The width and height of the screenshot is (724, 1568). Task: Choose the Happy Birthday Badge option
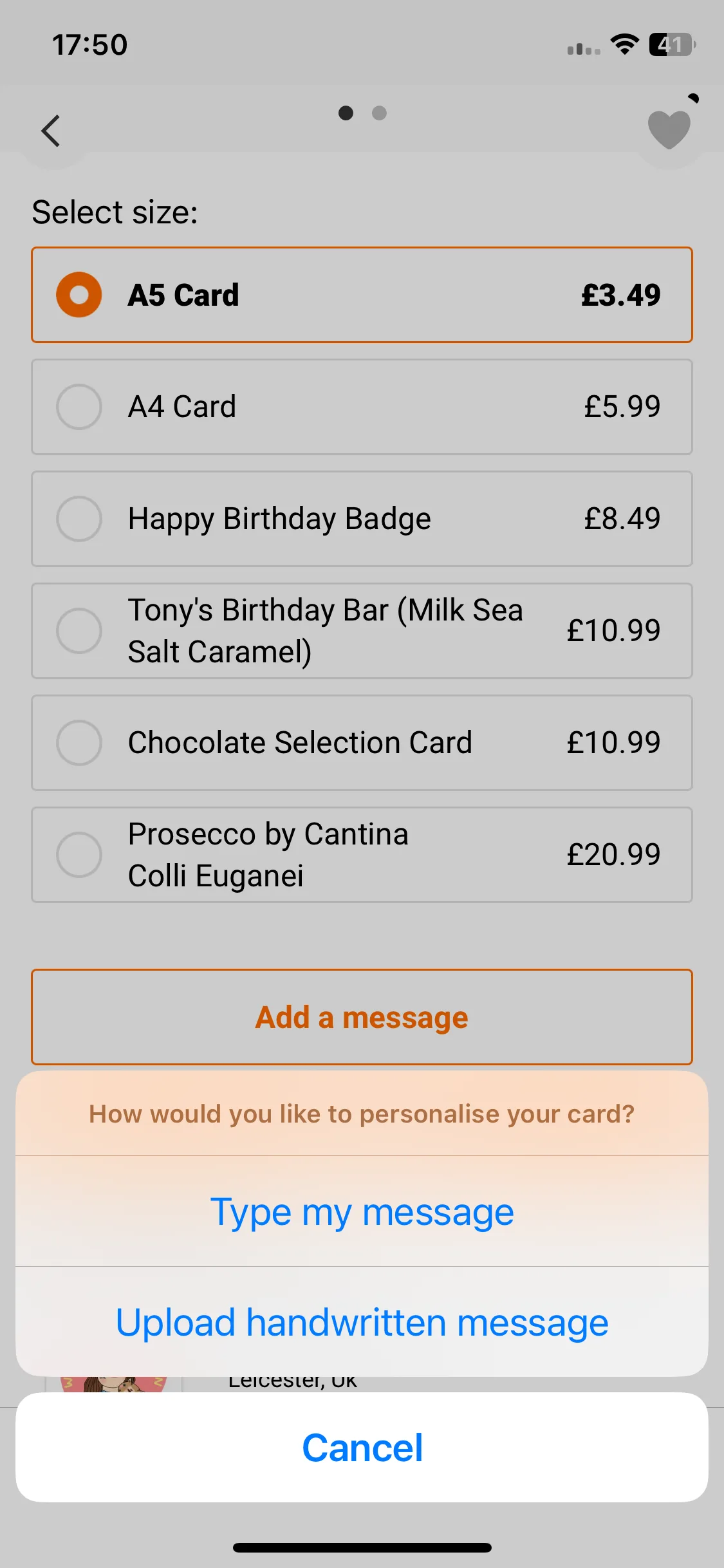(x=362, y=519)
